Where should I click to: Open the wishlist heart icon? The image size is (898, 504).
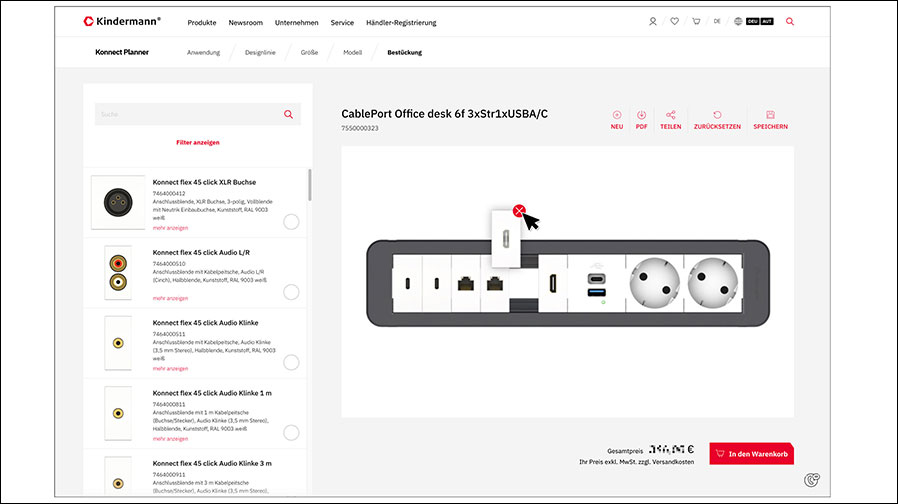(675, 22)
